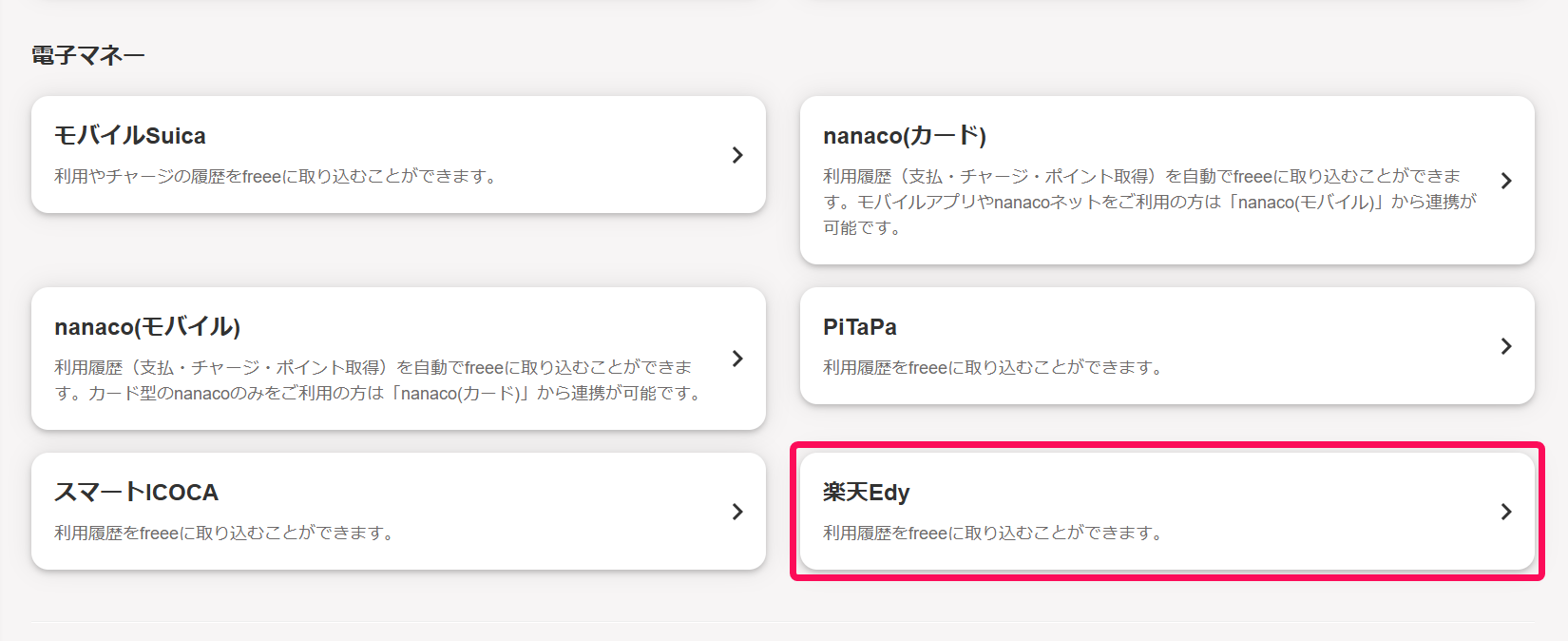This screenshot has width=1568, height=641.
Task: Click the description under nanaco(モバイル)
Action: (380, 379)
